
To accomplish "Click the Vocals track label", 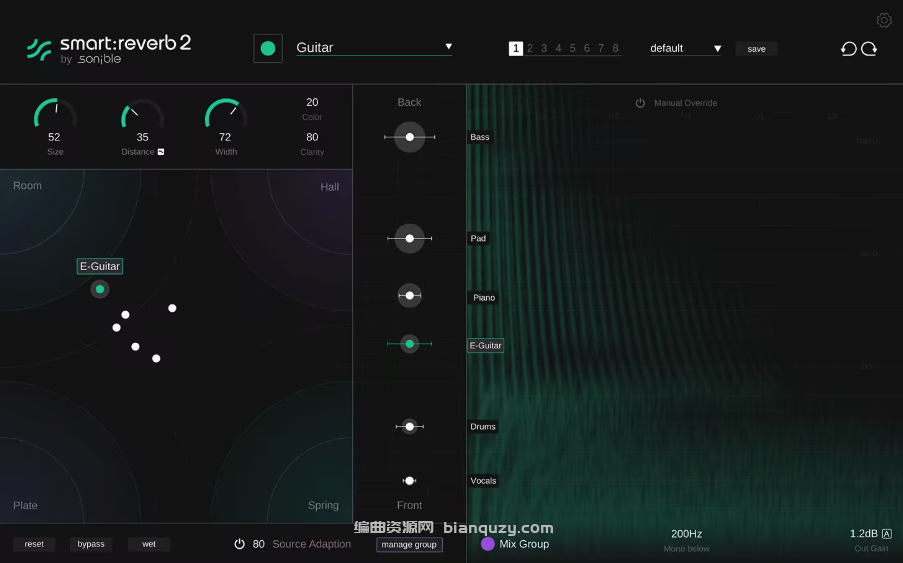I will [483, 481].
